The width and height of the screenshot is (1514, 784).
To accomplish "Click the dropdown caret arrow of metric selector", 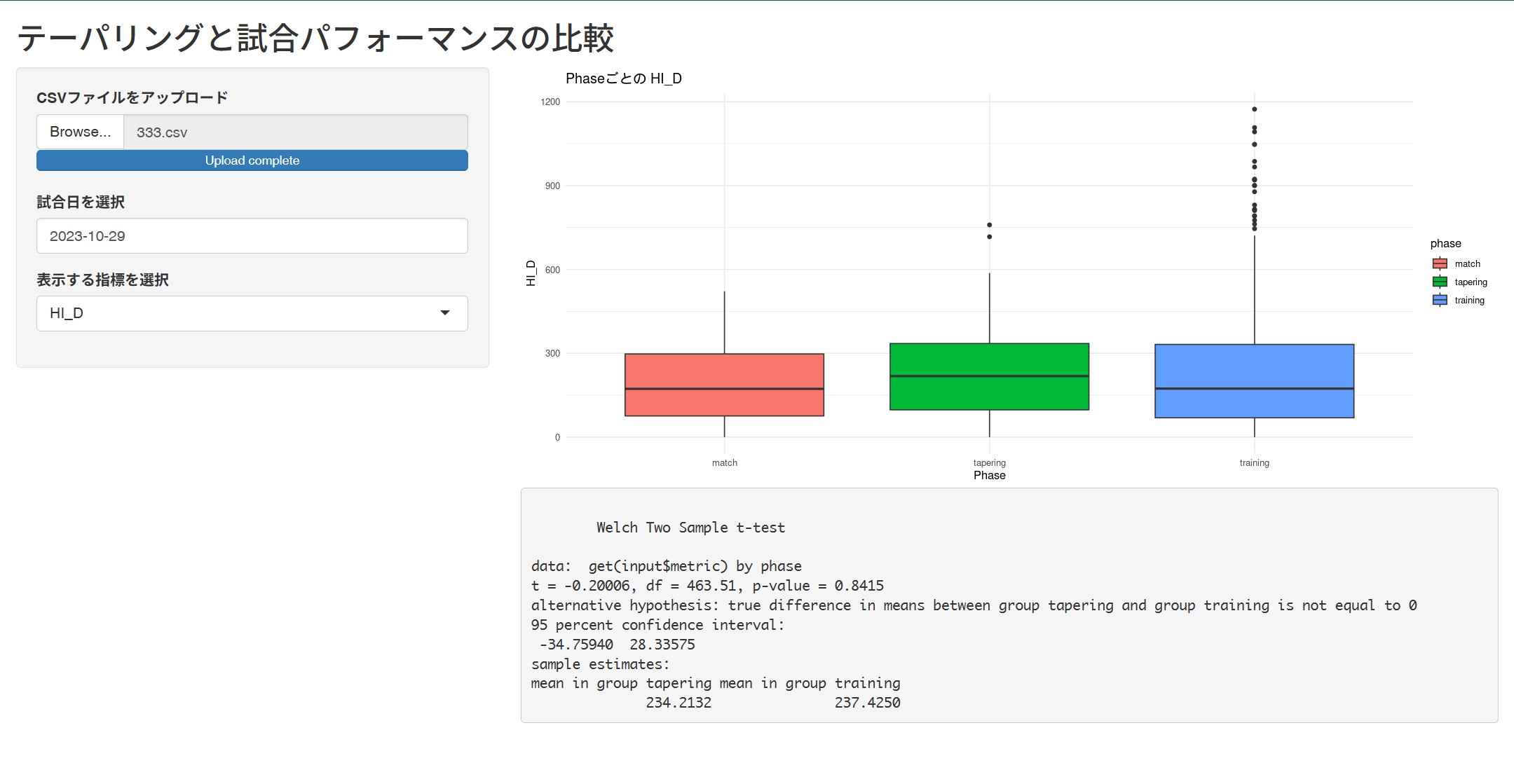I will coord(445,313).
